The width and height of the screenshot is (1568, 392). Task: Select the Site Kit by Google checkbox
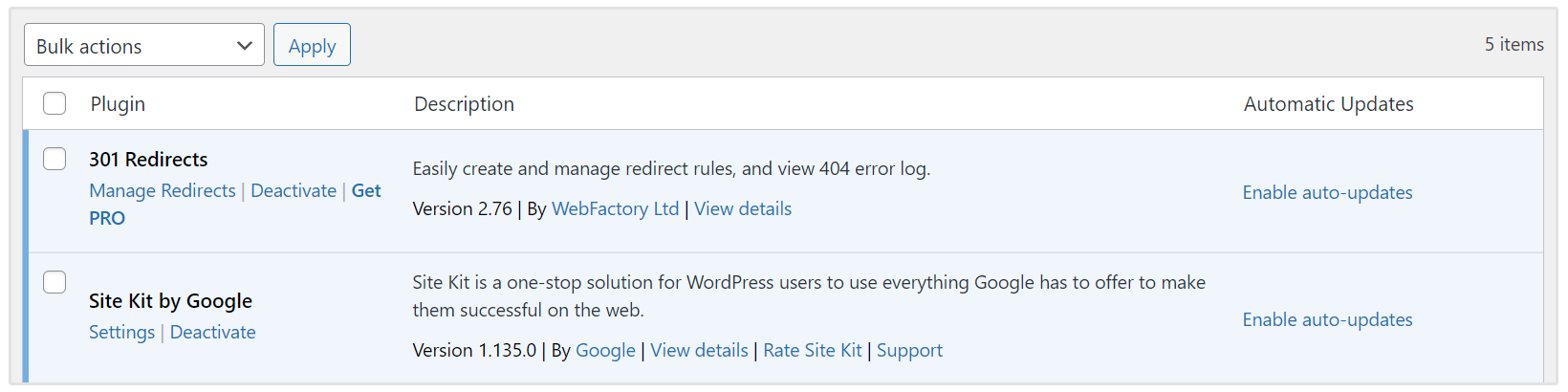click(x=54, y=282)
